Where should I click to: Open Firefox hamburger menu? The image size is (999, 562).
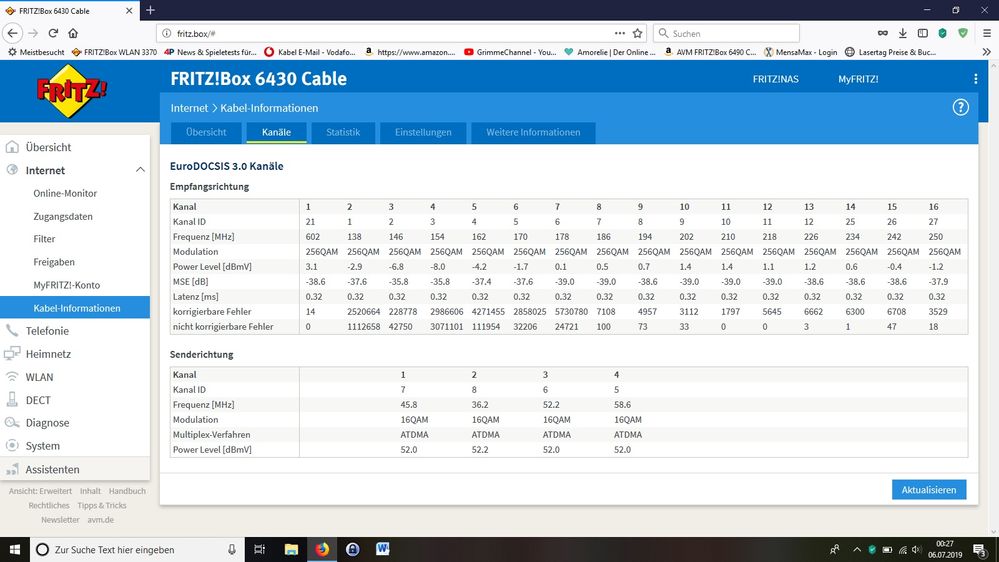986,33
